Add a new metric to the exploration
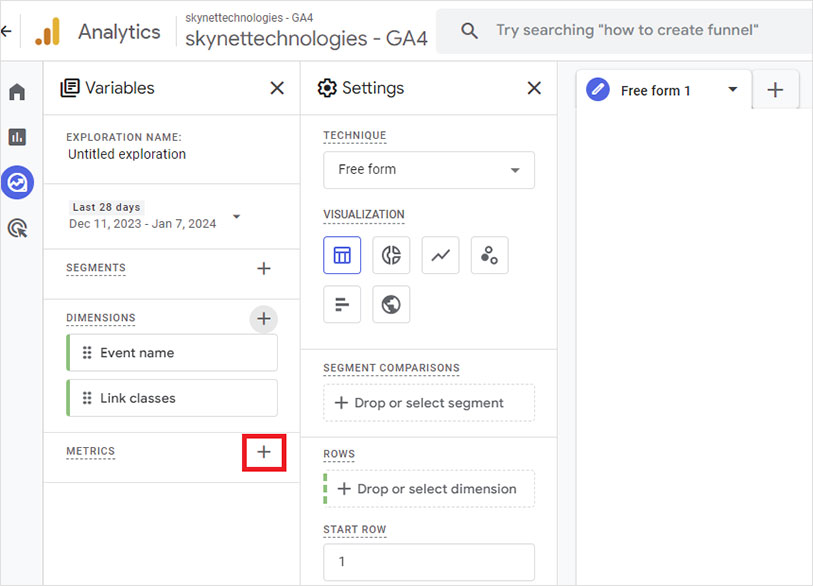 (x=263, y=452)
